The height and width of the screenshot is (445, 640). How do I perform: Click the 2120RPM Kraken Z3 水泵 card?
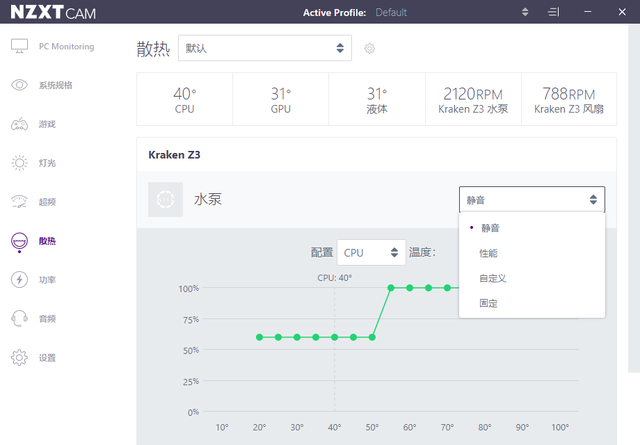click(x=473, y=99)
